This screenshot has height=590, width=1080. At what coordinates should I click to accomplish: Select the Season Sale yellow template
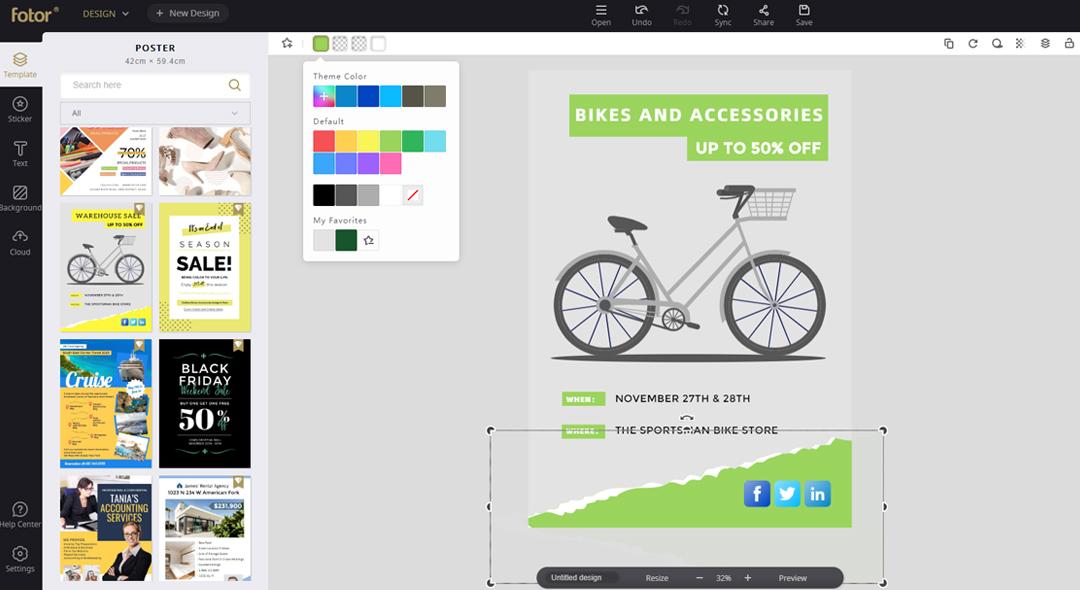pos(205,266)
